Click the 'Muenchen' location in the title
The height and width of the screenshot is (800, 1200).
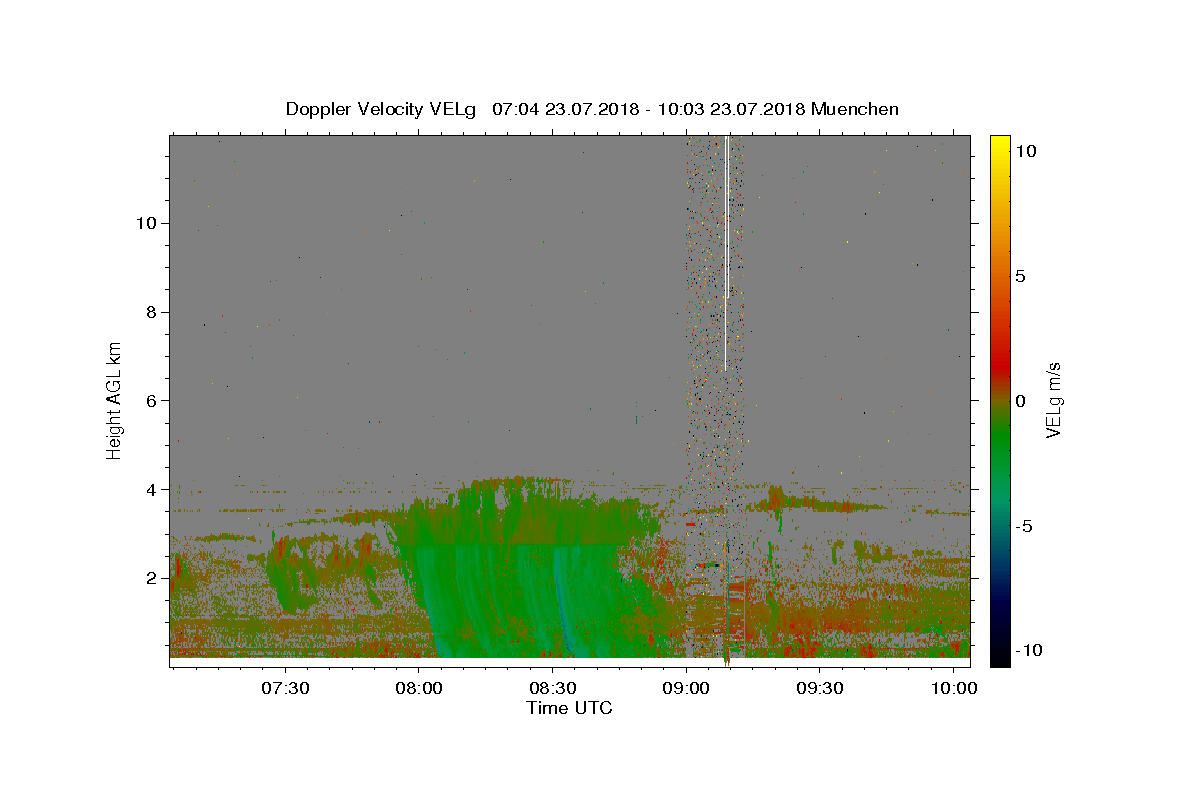(x=855, y=109)
